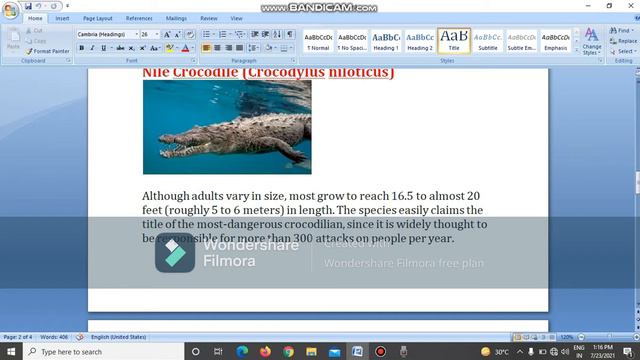This screenshot has width=640, height=360.
Task: Open line spacing dropdown
Action: pos(253,48)
